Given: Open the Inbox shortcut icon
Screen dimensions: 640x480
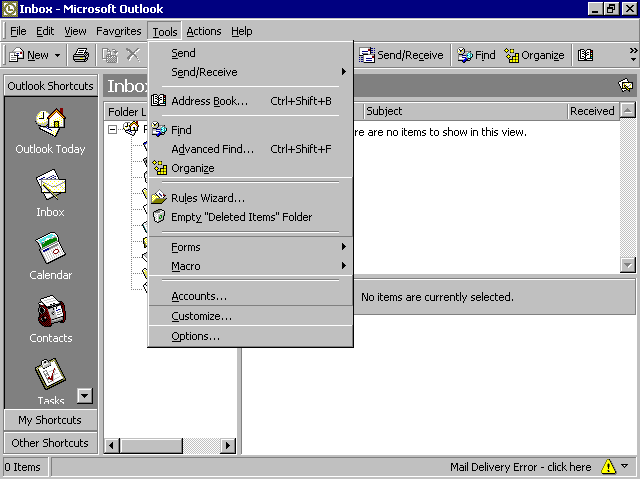Looking at the screenshot, I should pos(51,184).
